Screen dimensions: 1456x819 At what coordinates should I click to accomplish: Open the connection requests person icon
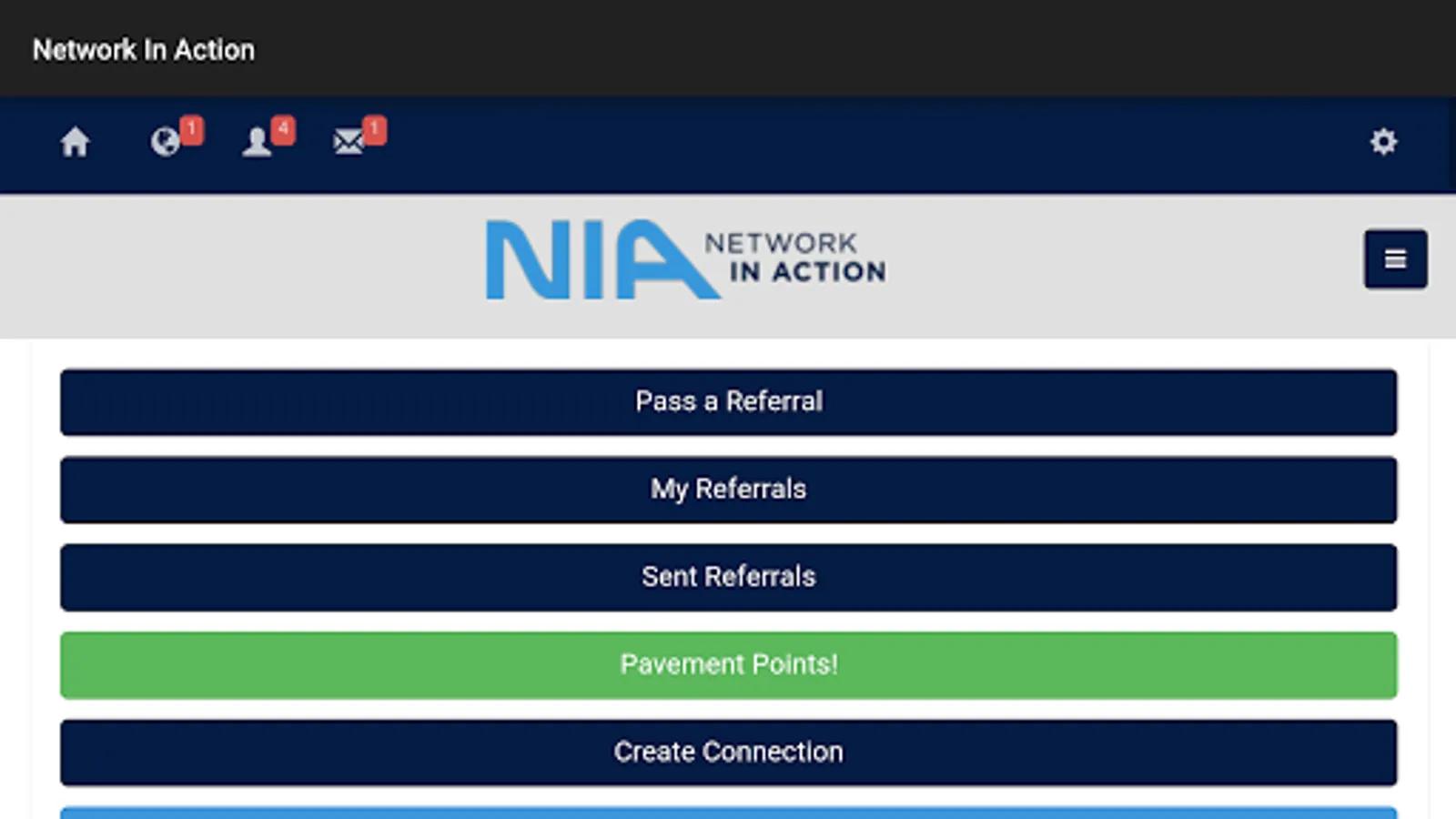[257, 142]
